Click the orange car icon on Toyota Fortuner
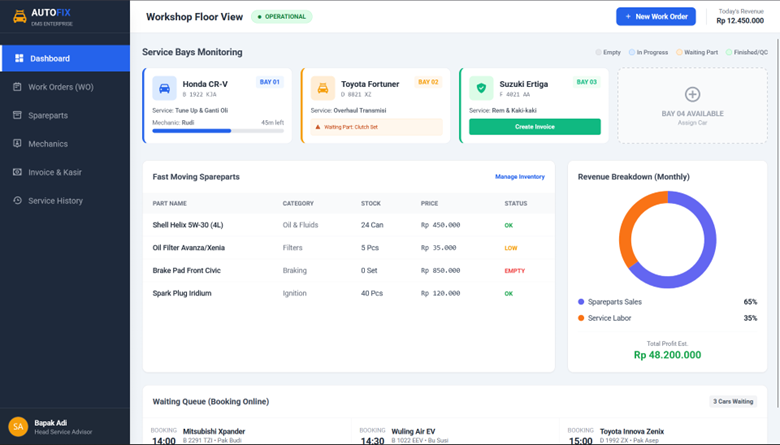Viewport: 780px width, 445px height. point(322,88)
